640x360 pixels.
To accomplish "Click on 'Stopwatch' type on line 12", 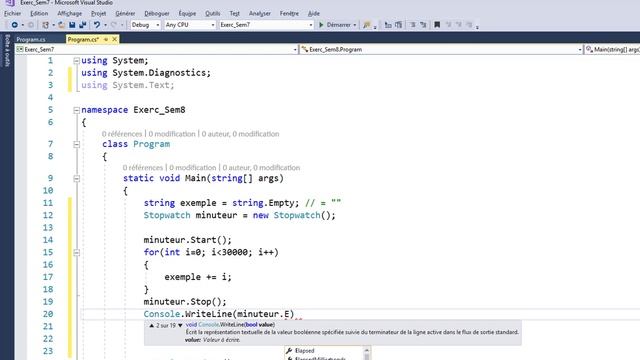I will 167,216.
